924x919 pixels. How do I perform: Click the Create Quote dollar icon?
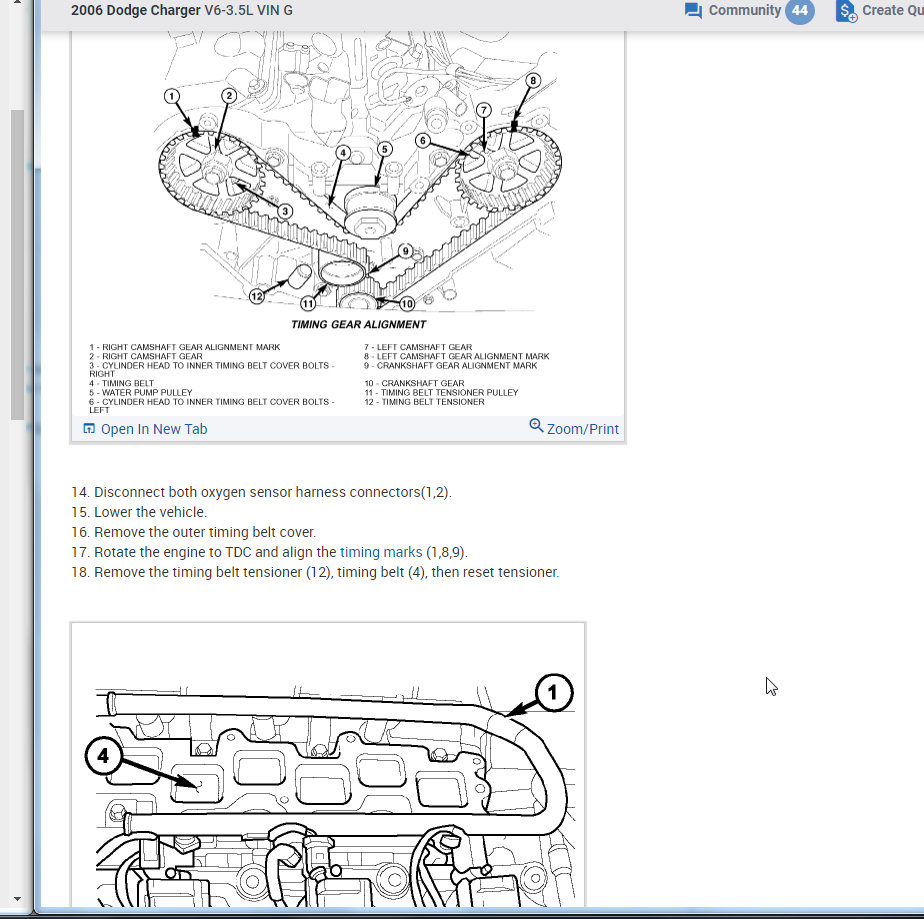click(846, 11)
